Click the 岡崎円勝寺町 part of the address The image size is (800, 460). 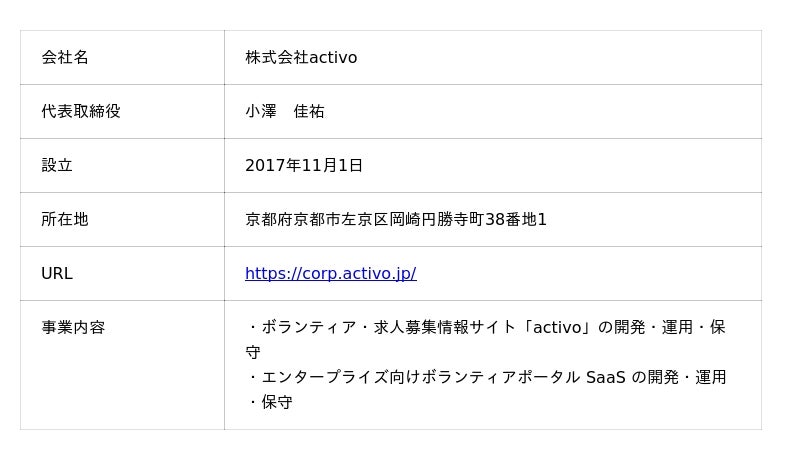click(437, 219)
